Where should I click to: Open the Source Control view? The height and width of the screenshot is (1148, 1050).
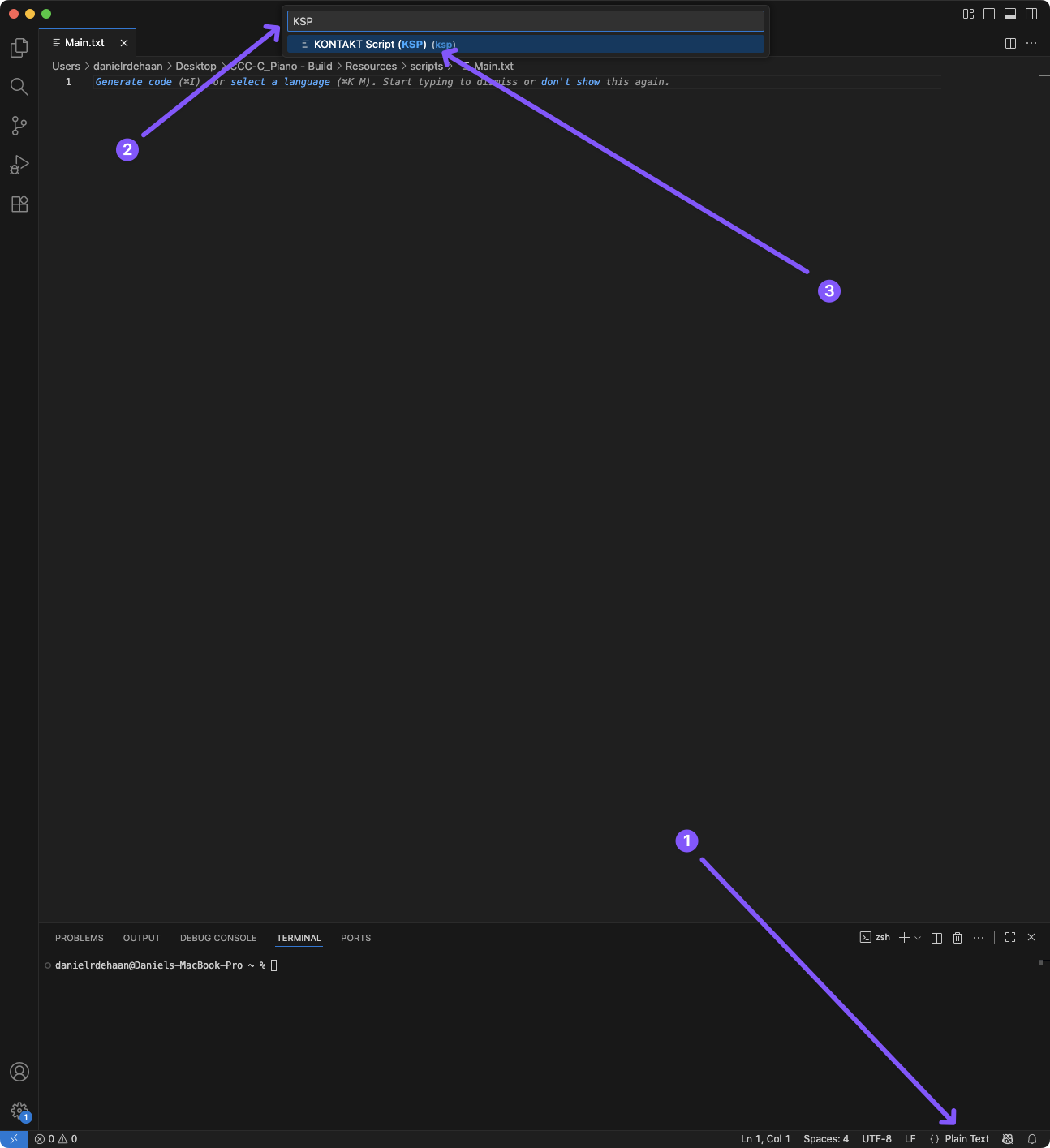coord(19,126)
